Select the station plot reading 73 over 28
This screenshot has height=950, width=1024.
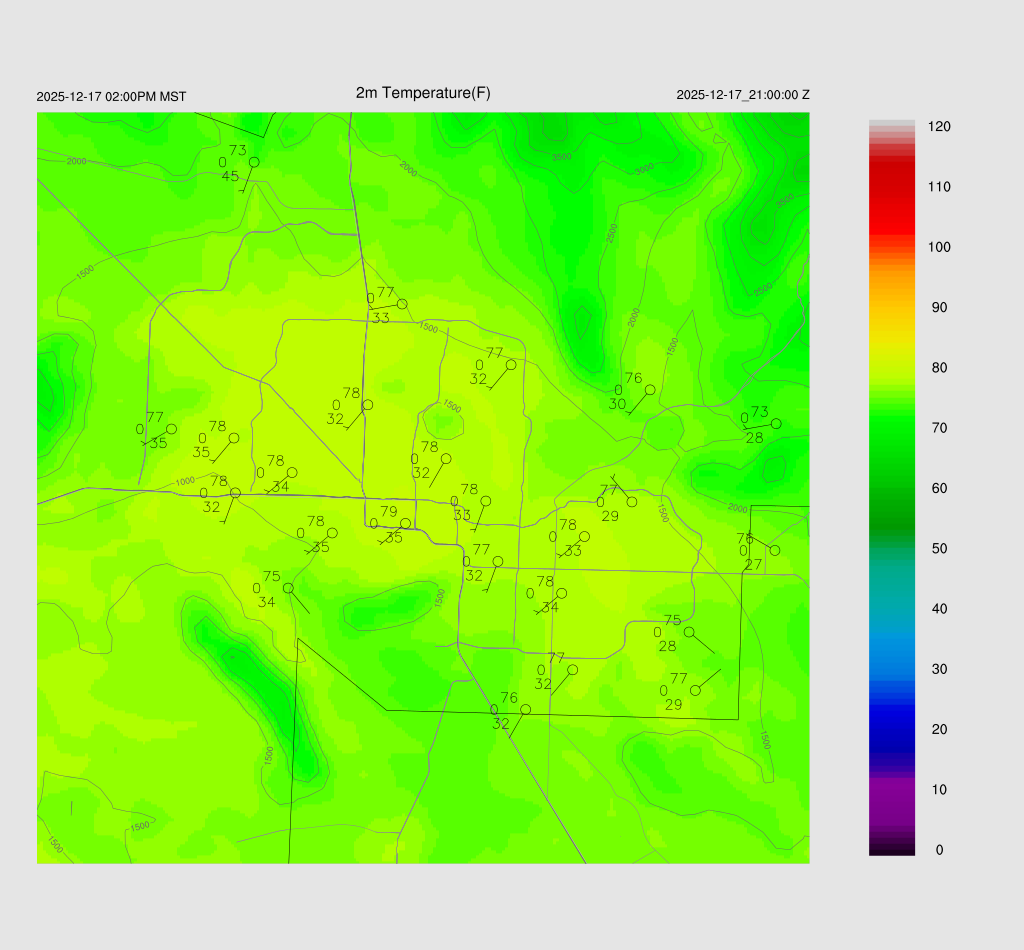775,423
